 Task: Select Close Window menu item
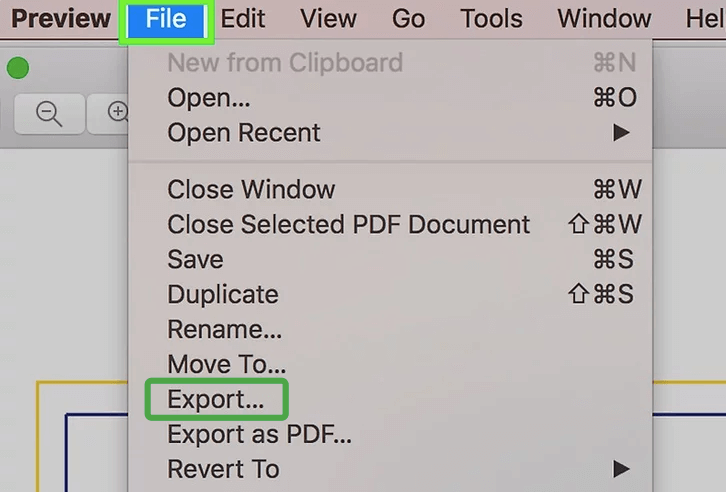[251, 189]
